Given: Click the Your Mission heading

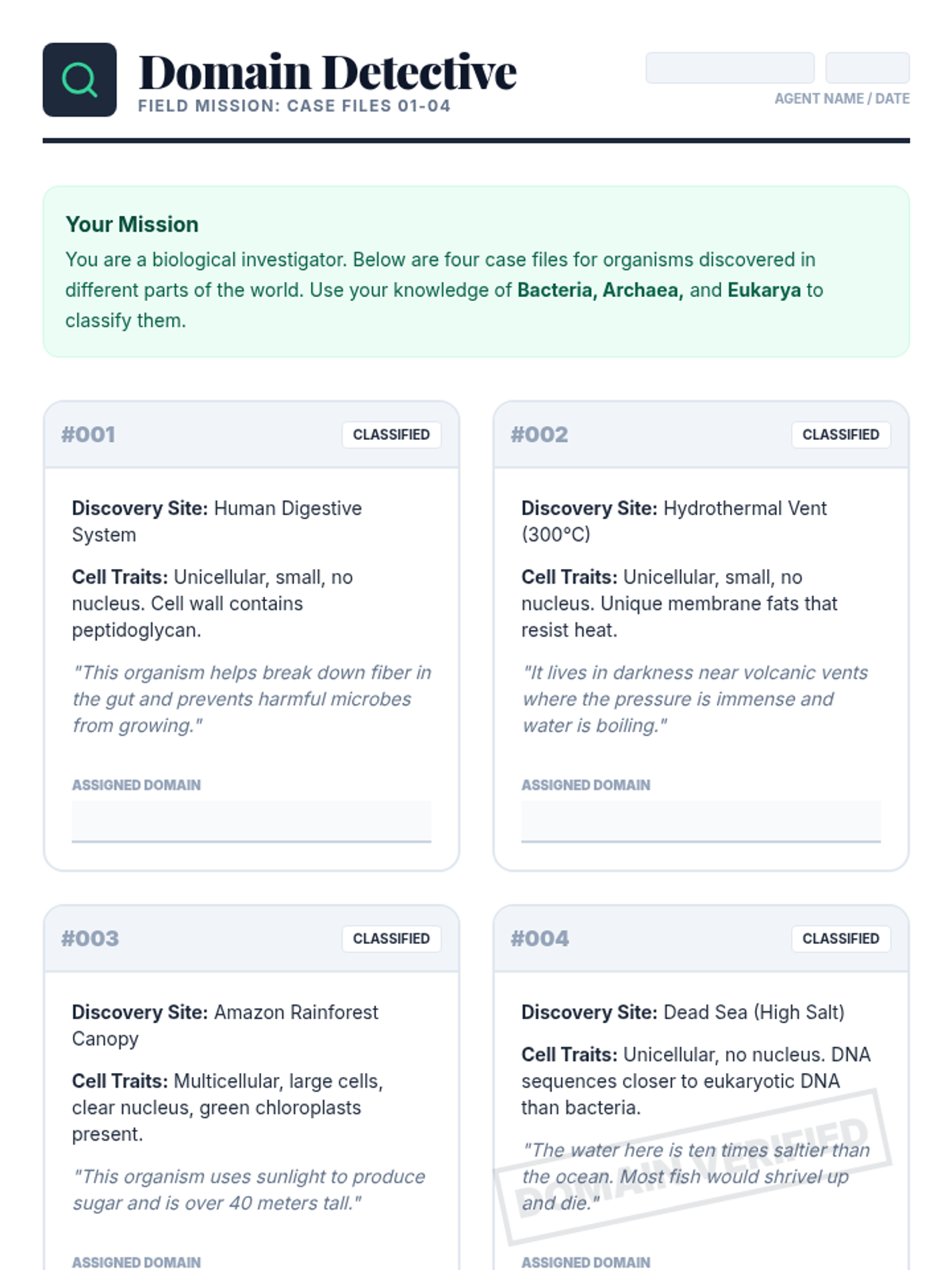Looking at the screenshot, I should 132,225.
